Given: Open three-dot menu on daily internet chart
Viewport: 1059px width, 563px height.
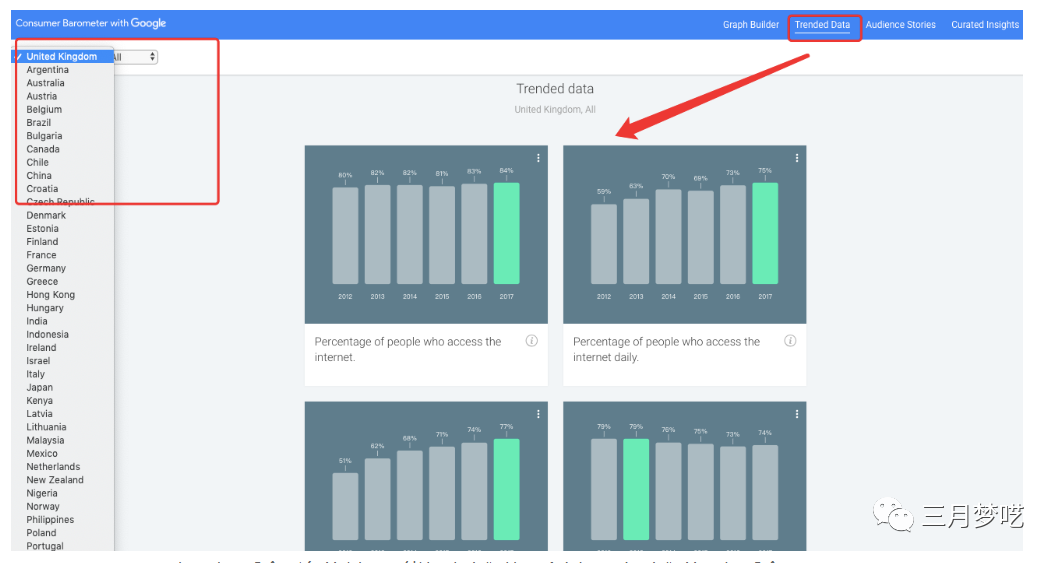Looking at the screenshot, I should click(x=796, y=158).
